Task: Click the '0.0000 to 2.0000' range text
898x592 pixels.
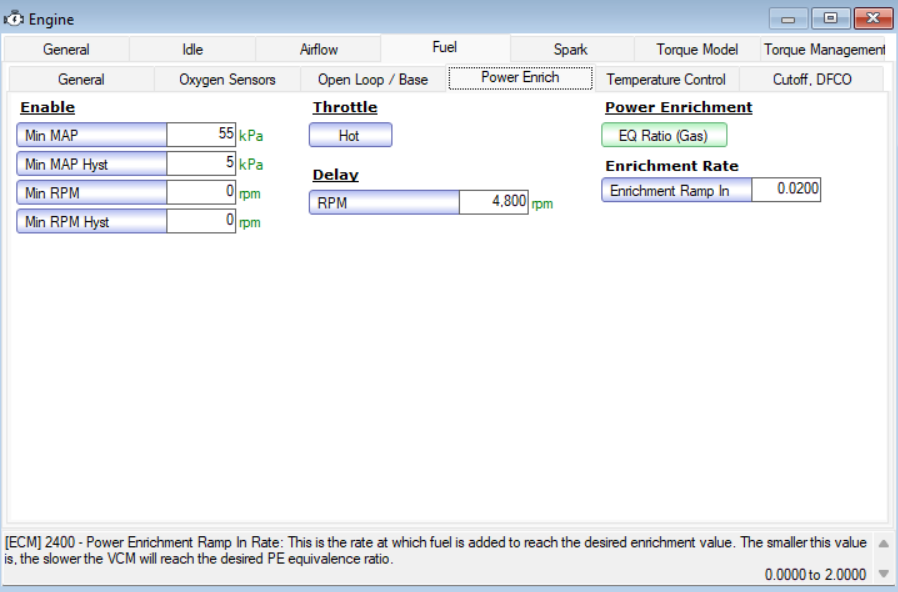Action: (x=815, y=574)
